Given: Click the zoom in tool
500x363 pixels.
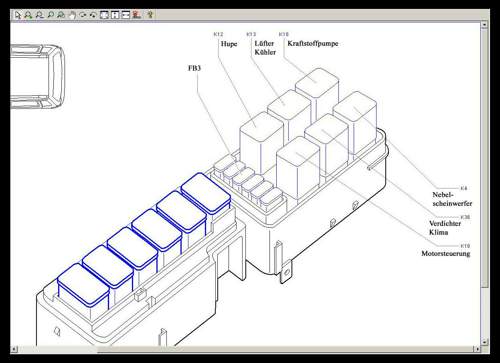Looking at the screenshot, I should (x=28, y=15).
